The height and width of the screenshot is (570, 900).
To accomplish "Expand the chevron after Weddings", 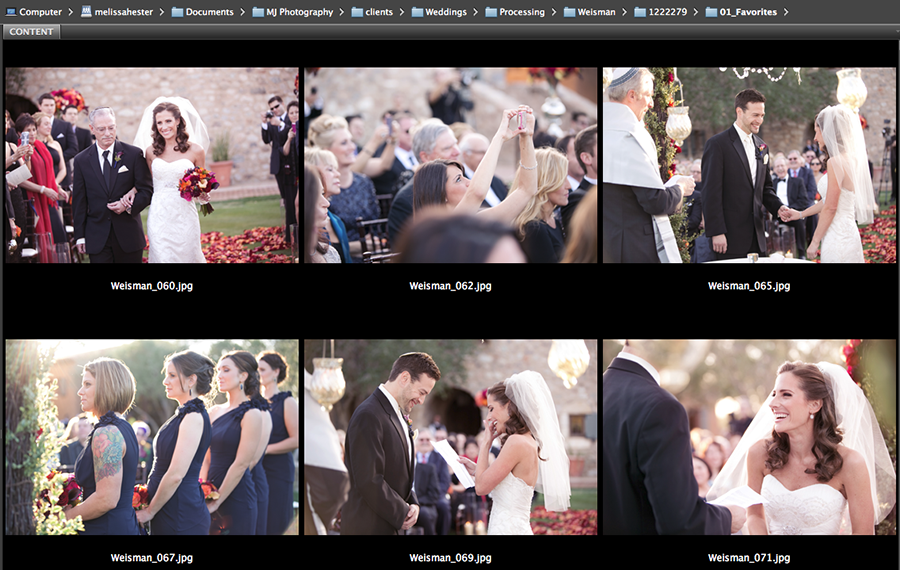I will coord(474,12).
